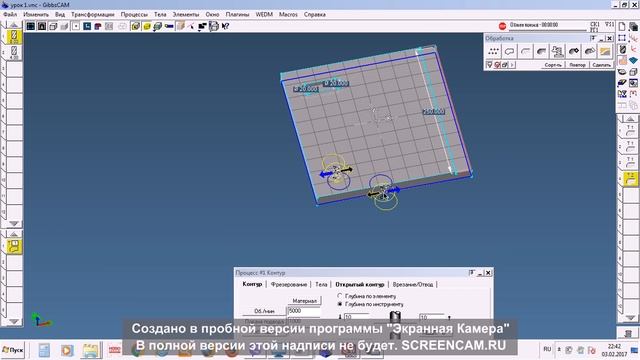Click the isometric box icon in top toolbar
640x360 pixels.
click(53, 26)
